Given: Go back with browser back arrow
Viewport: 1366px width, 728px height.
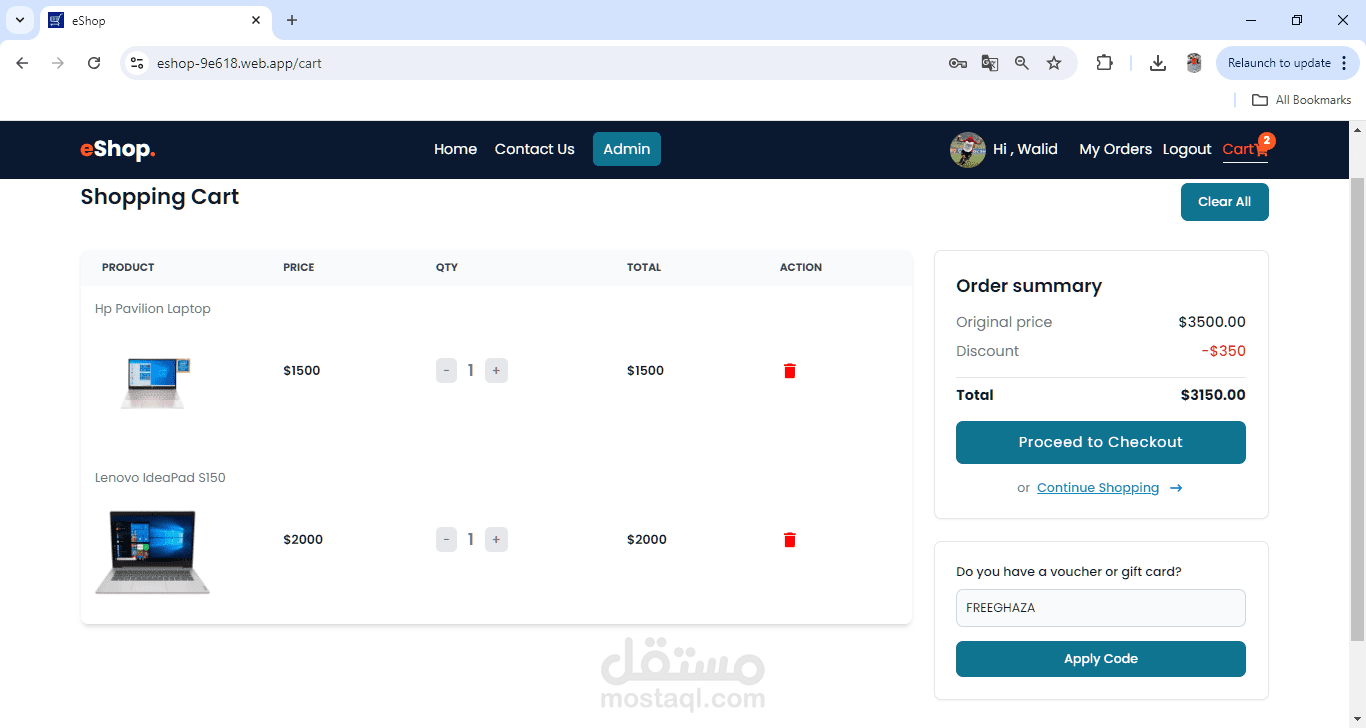Looking at the screenshot, I should point(22,63).
